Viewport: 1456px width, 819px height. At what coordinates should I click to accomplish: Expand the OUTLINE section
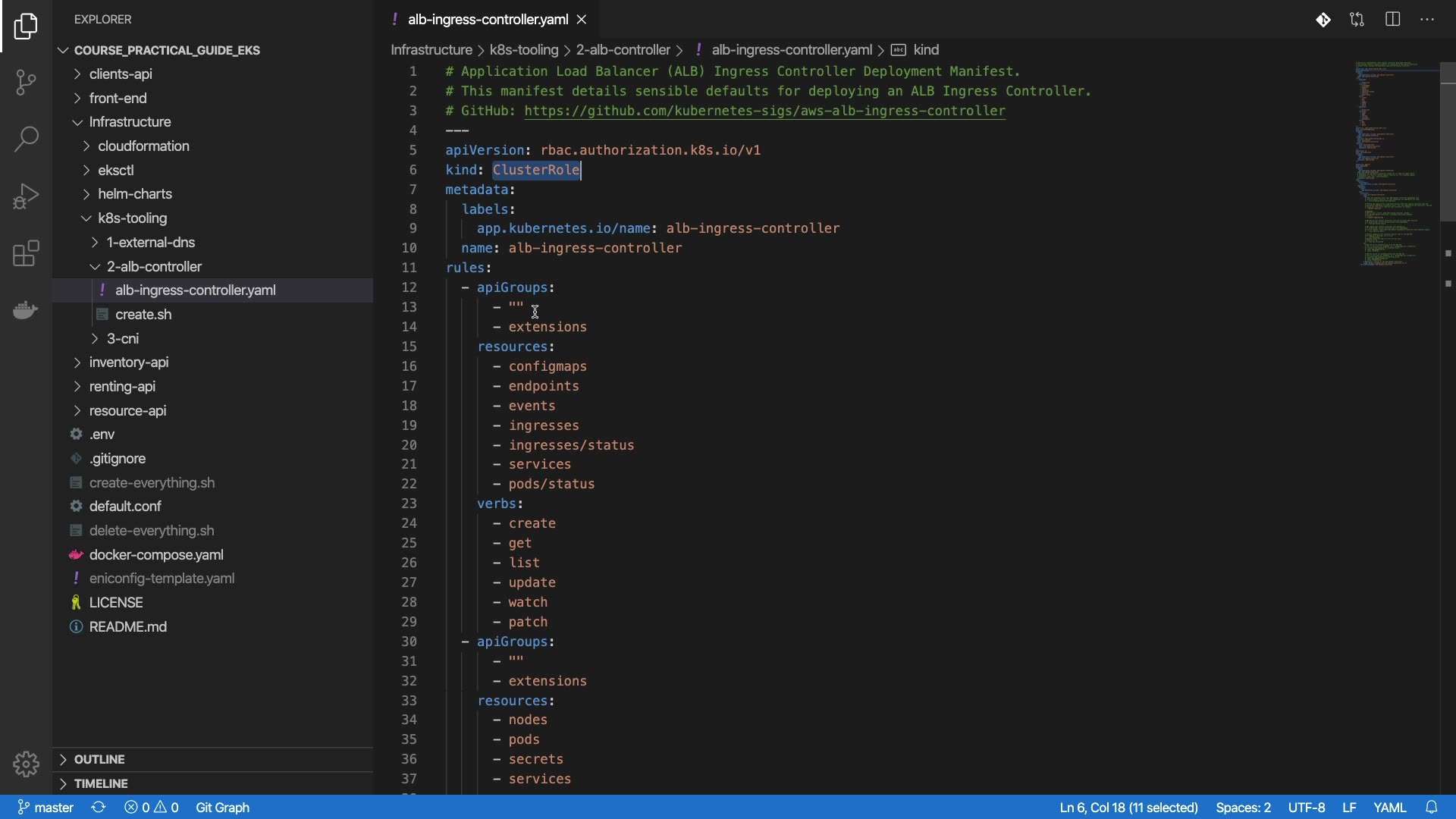pos(99,759)
